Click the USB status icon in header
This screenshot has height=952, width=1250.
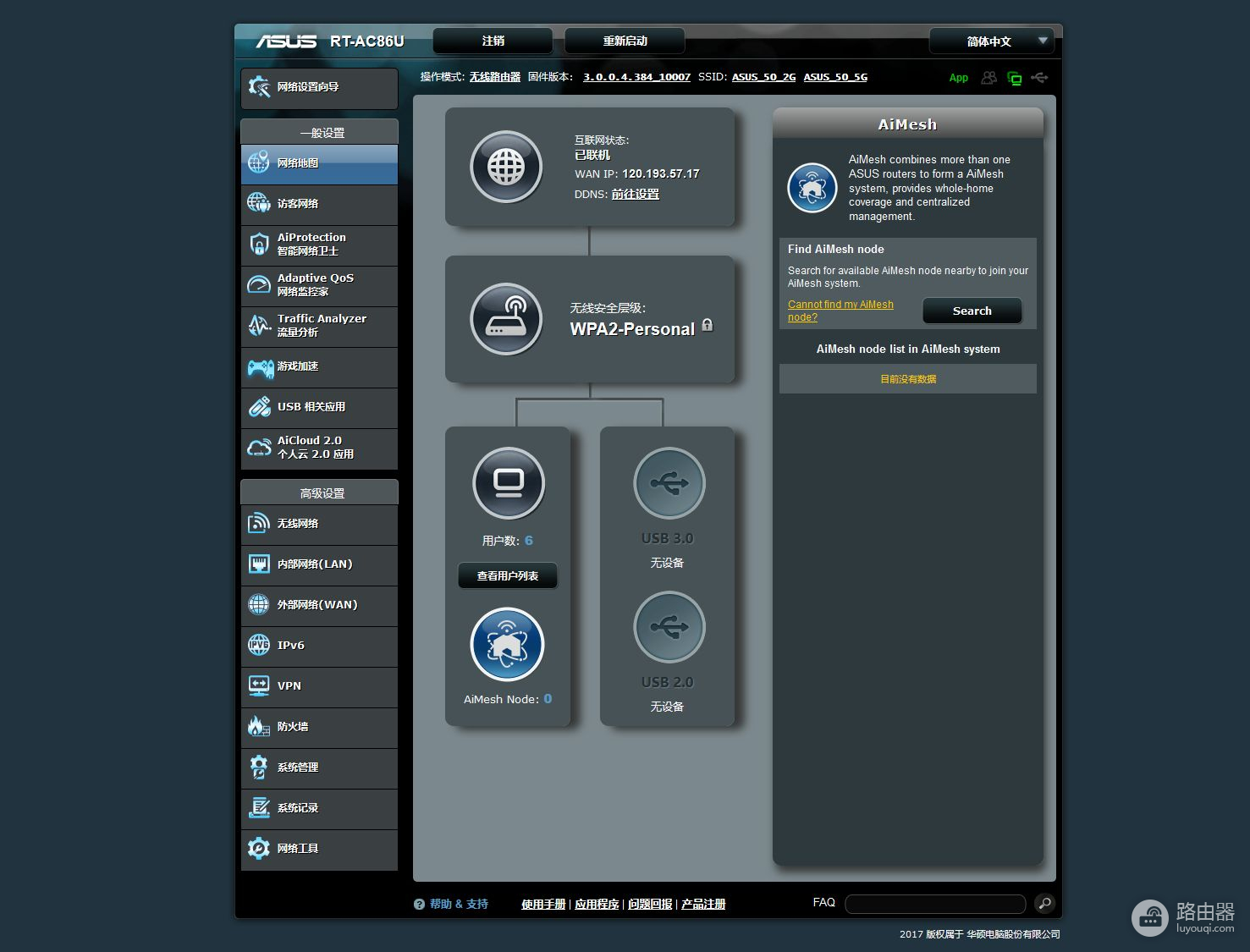coord(1039,78)
